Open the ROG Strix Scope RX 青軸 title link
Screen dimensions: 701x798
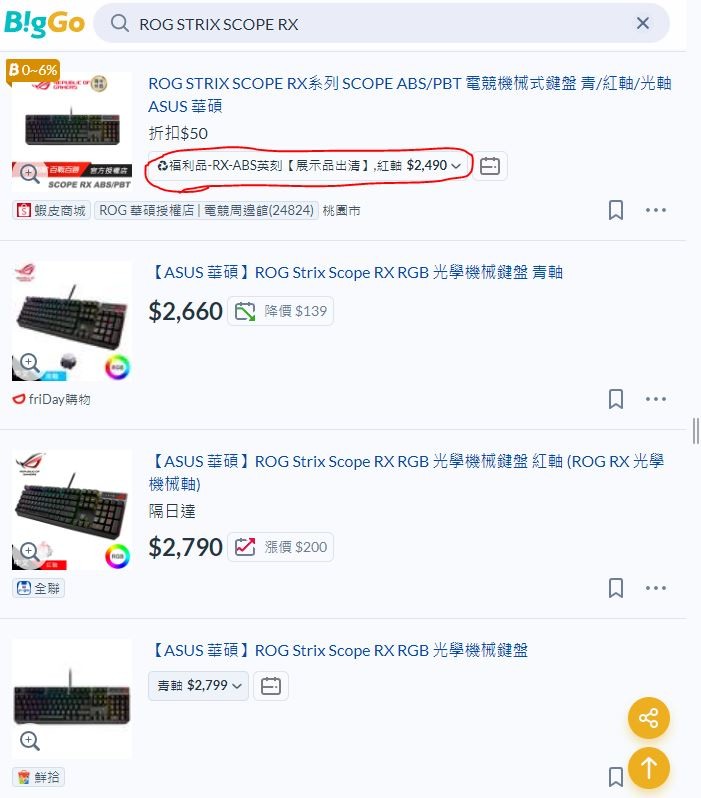[356, 272]
